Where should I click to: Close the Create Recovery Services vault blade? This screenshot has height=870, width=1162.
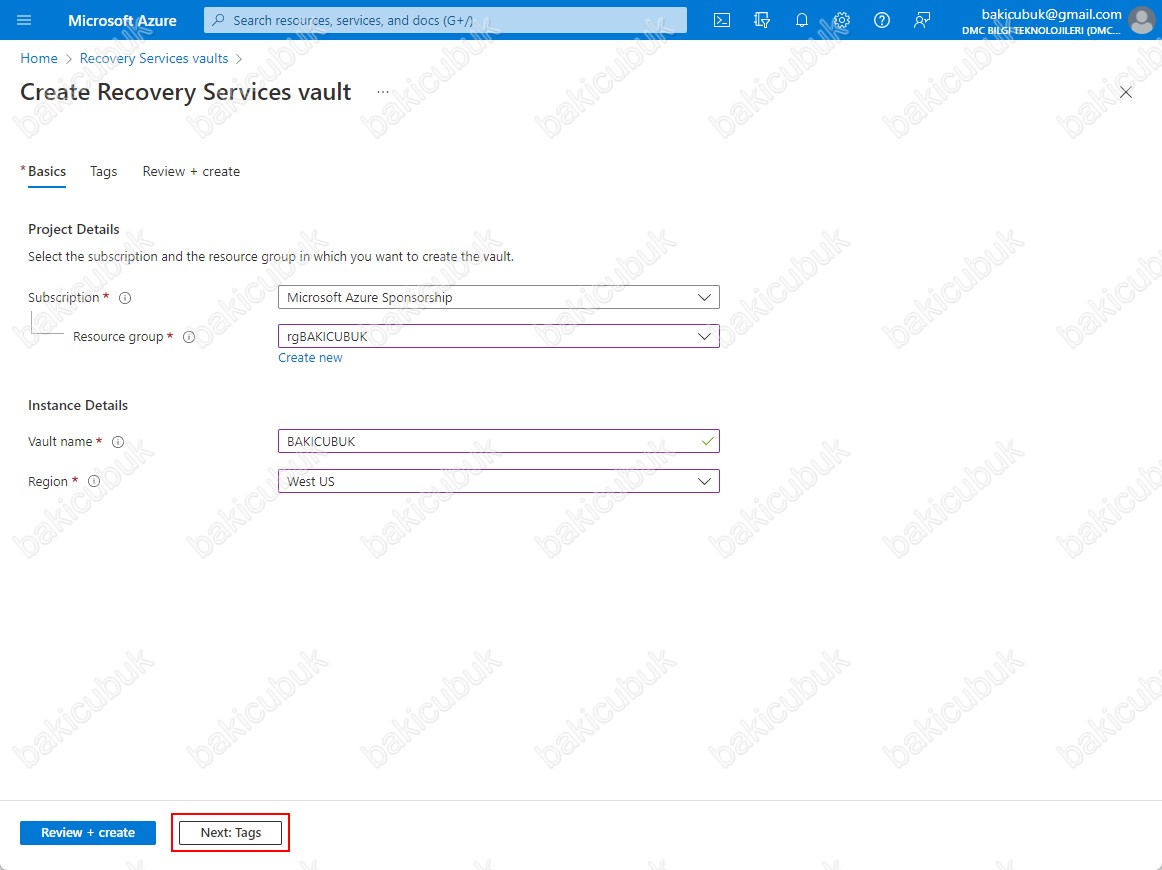(1126, 92)
